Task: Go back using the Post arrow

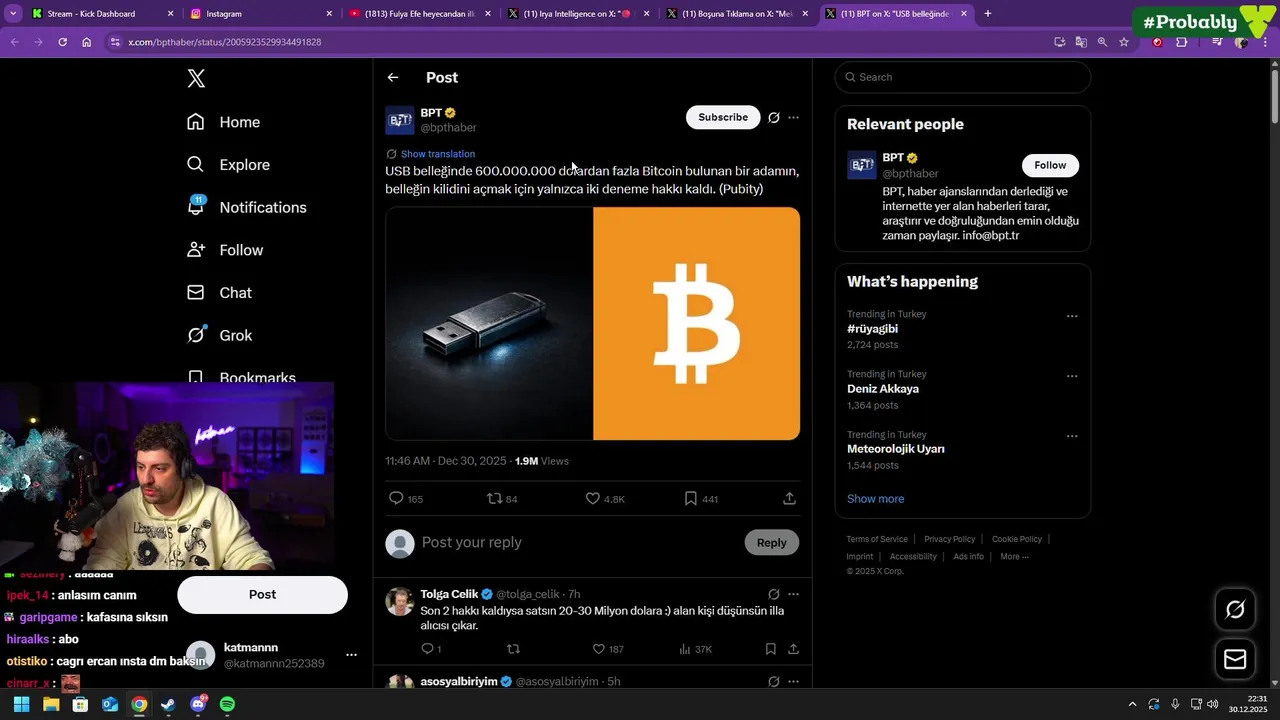Action: click(x=393, y=78)
